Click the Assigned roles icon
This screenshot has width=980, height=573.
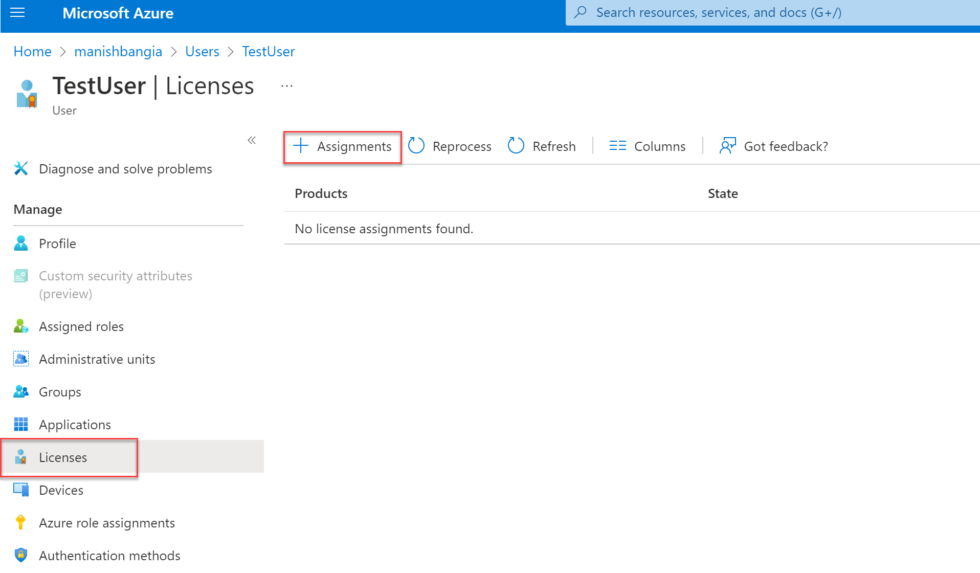(x=21, y=326)
